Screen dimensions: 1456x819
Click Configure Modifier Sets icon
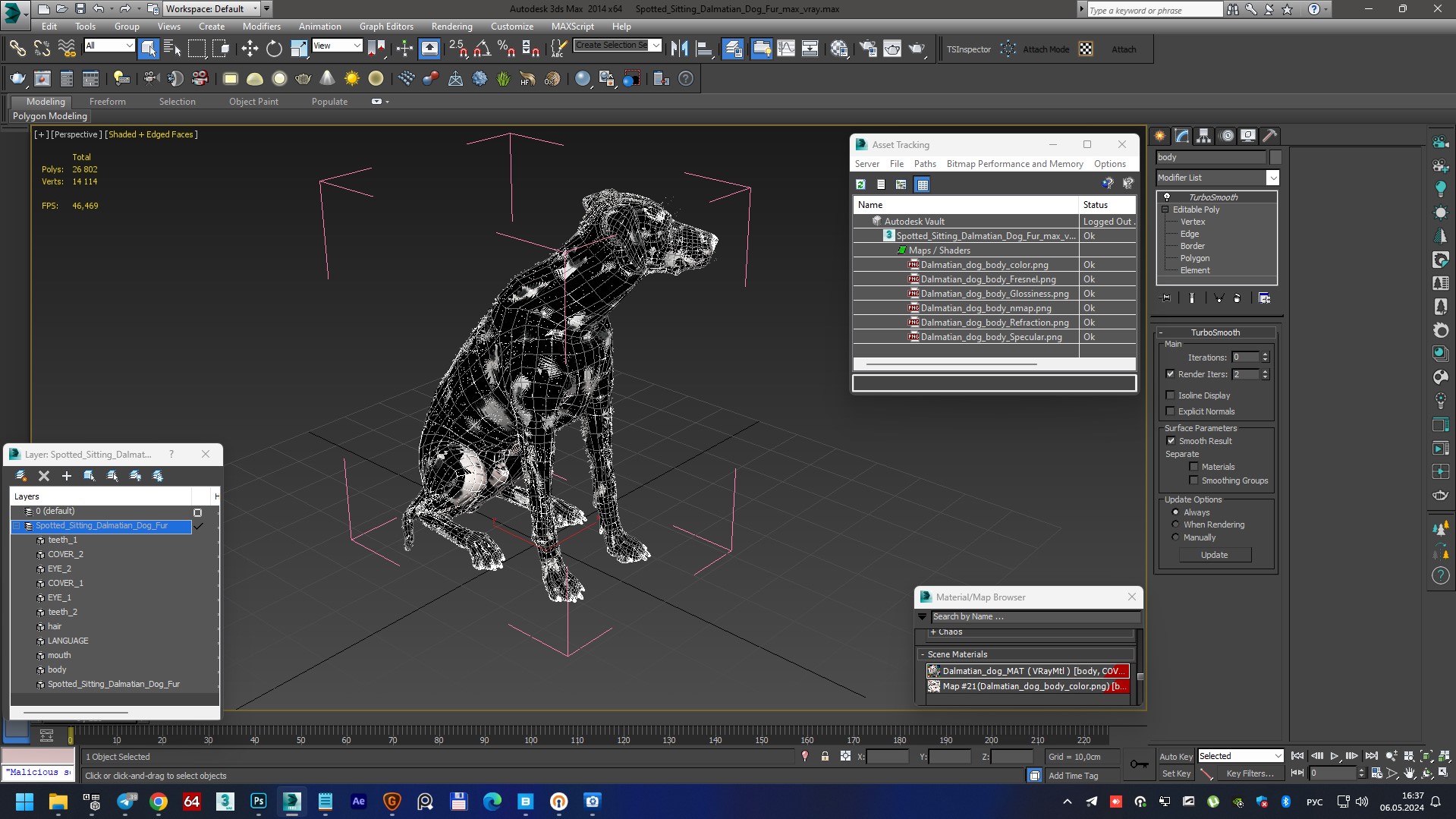pyautogui.click(x=1265, y=298)
